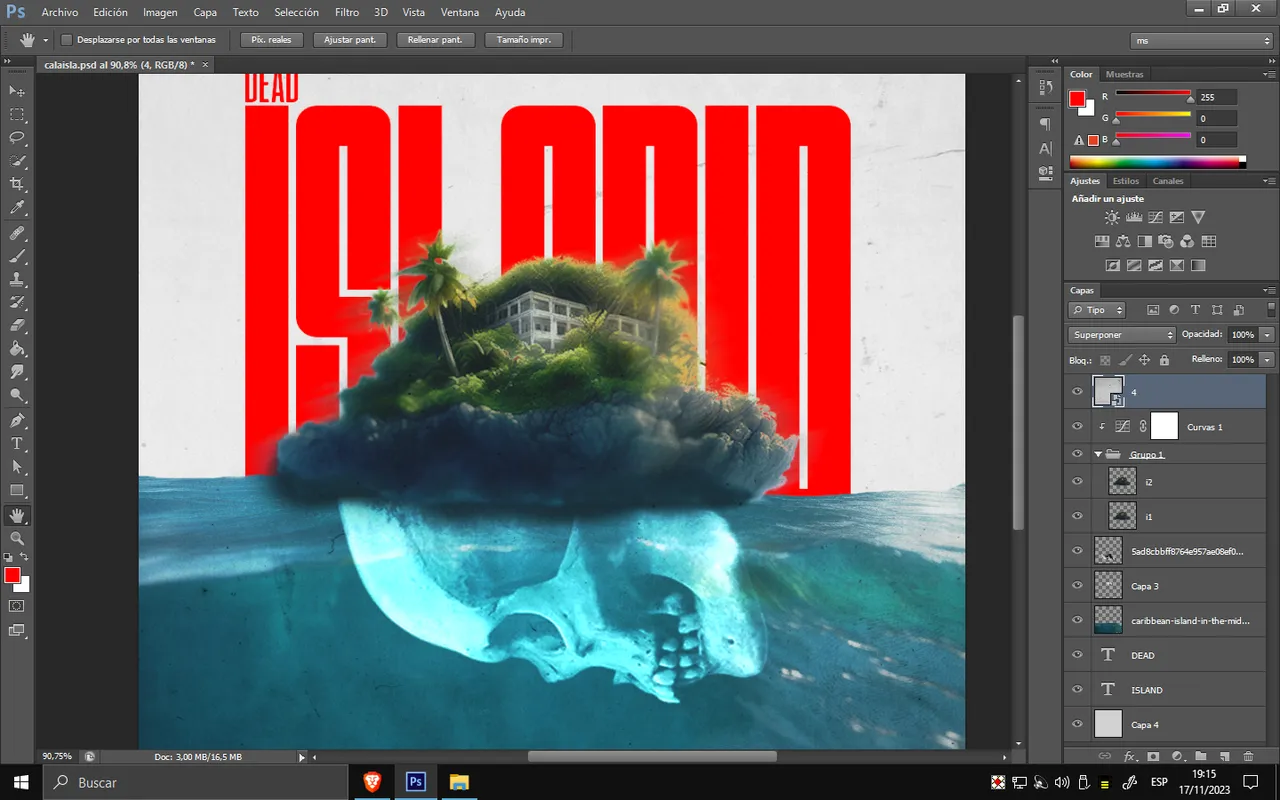1280x800 pixels.
Task: Open Brave browser from taskbar
Action: [372, 782]
